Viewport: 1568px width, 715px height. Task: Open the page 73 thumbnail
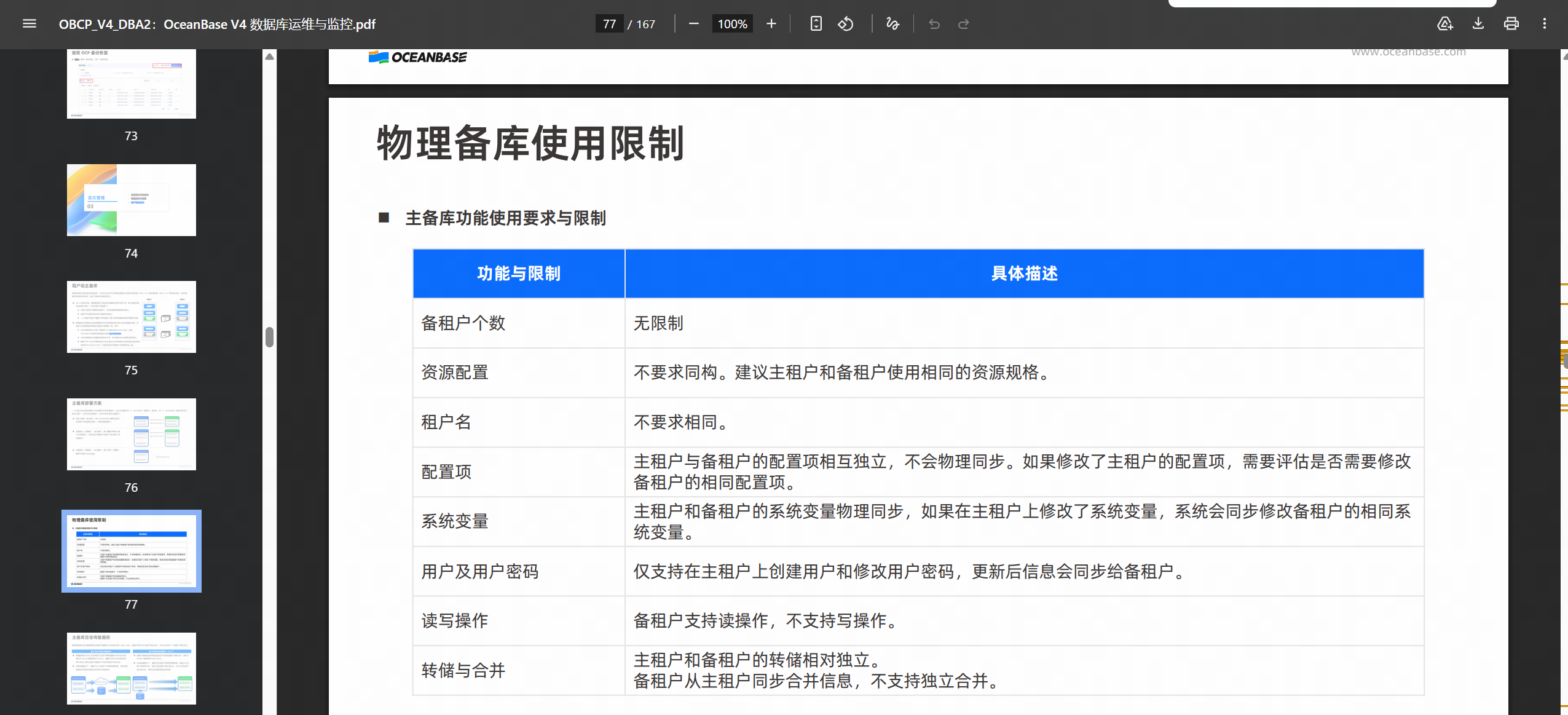pos(131,84)
